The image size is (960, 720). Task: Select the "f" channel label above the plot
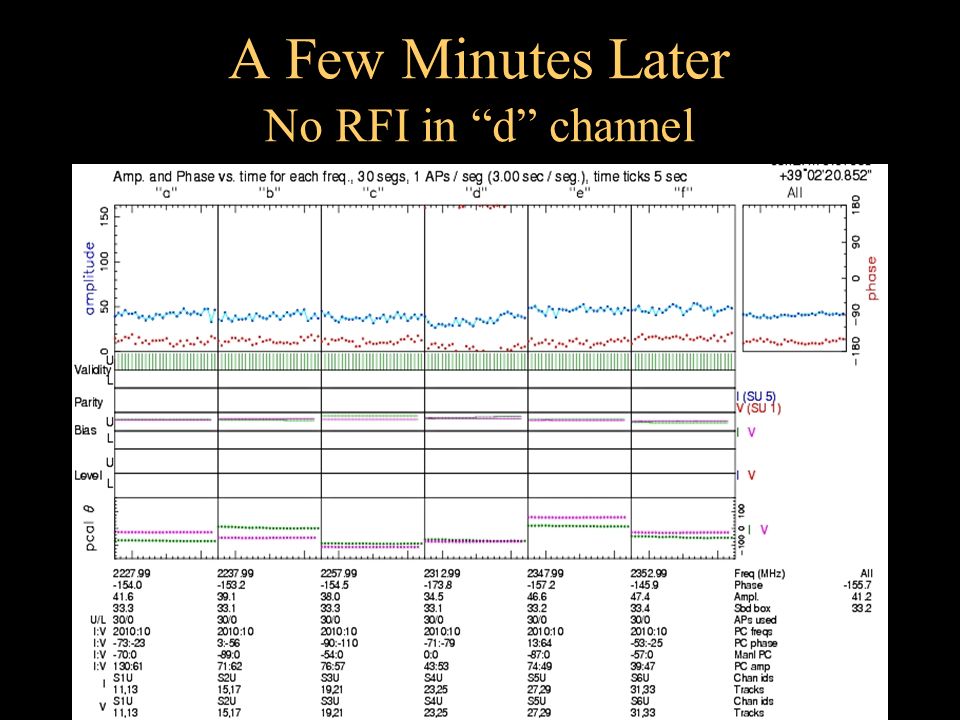tap(683, 192)
